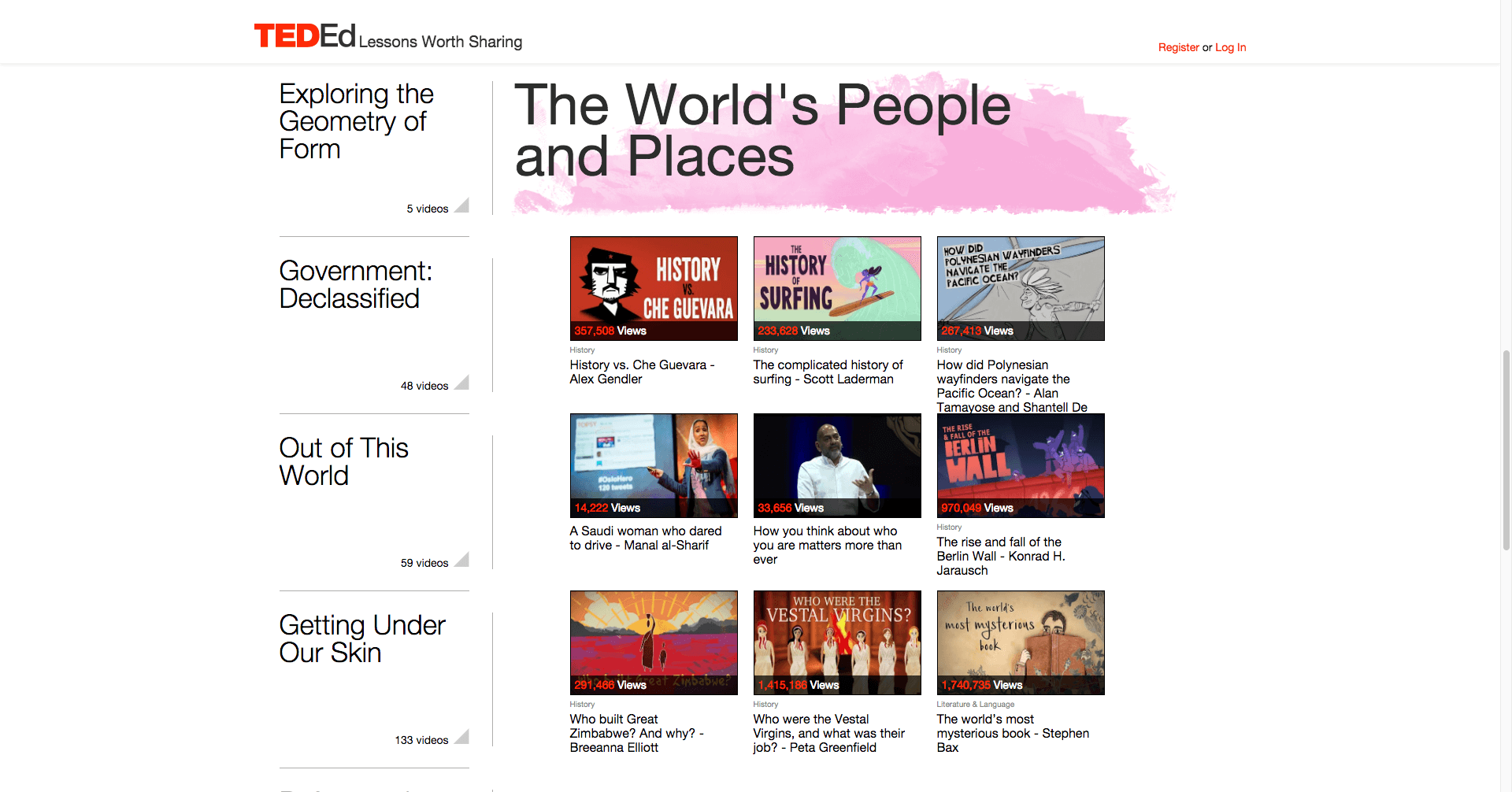Open the Polynesian wayfinders video thumbnail
1512x792 pixels.
pos(1021,288)
